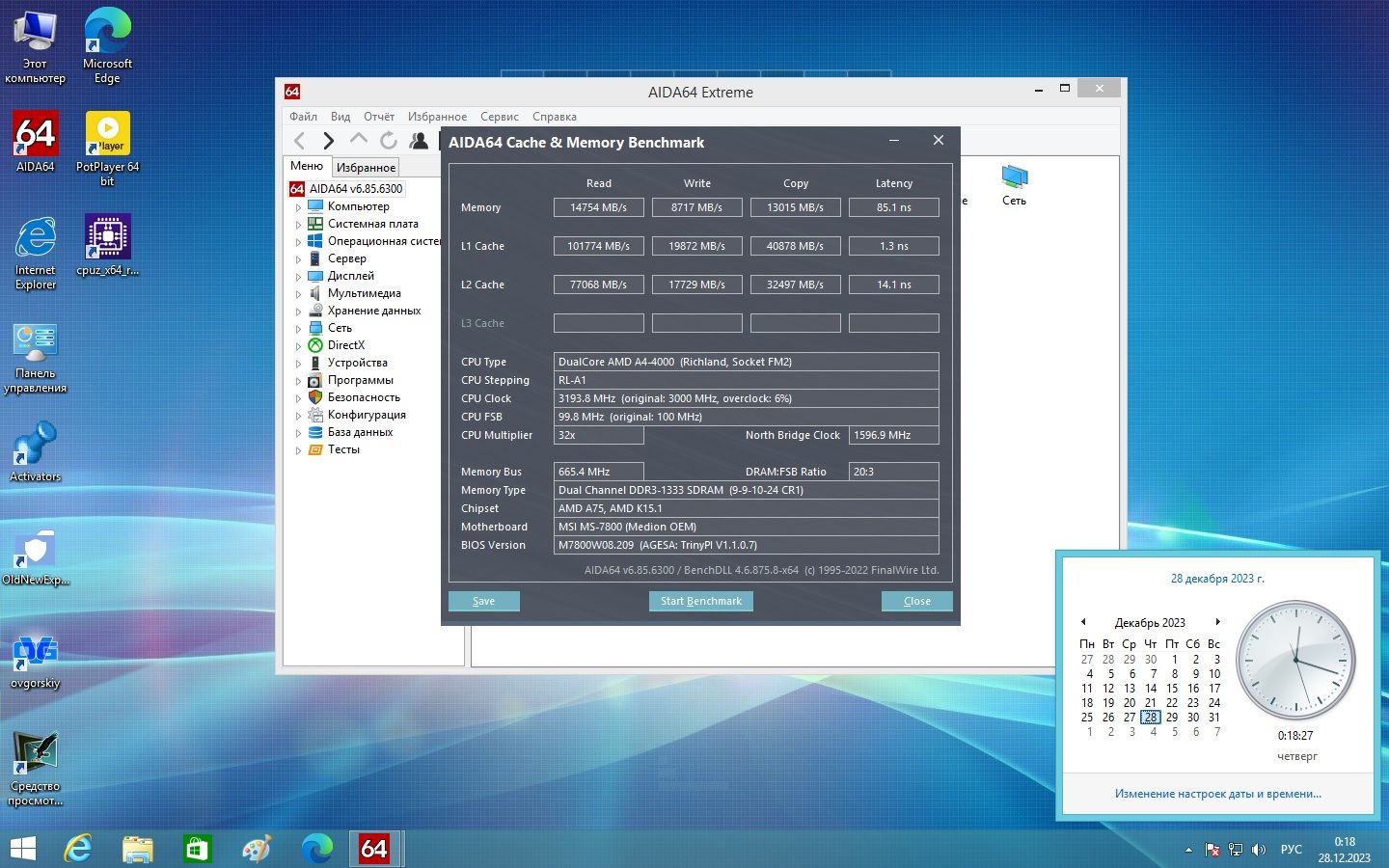Open the Сервис menu
Screen dimensions: 1389x868
pos(500,117)
